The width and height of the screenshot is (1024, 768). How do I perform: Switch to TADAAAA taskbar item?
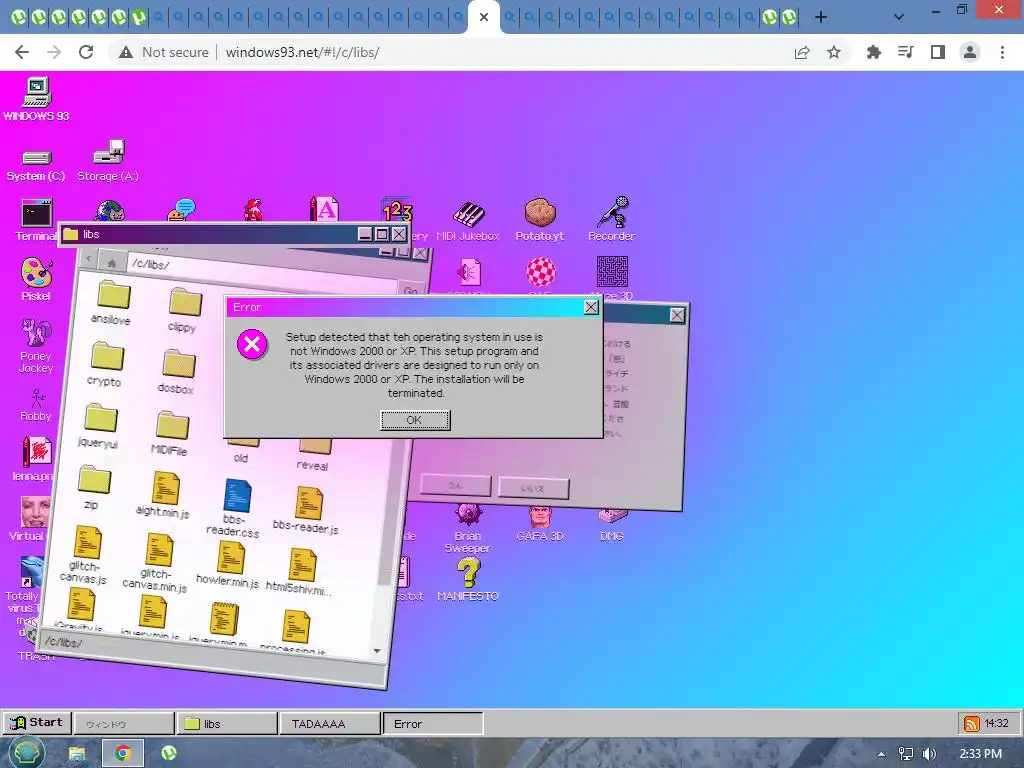[330, 724]
